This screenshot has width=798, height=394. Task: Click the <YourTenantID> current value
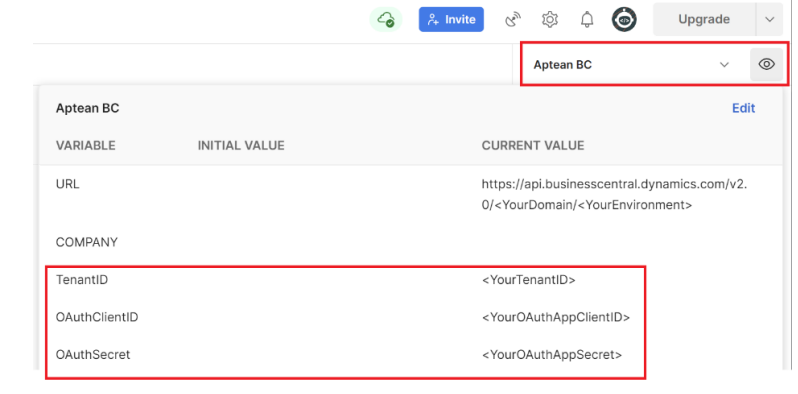pos(528,280)
